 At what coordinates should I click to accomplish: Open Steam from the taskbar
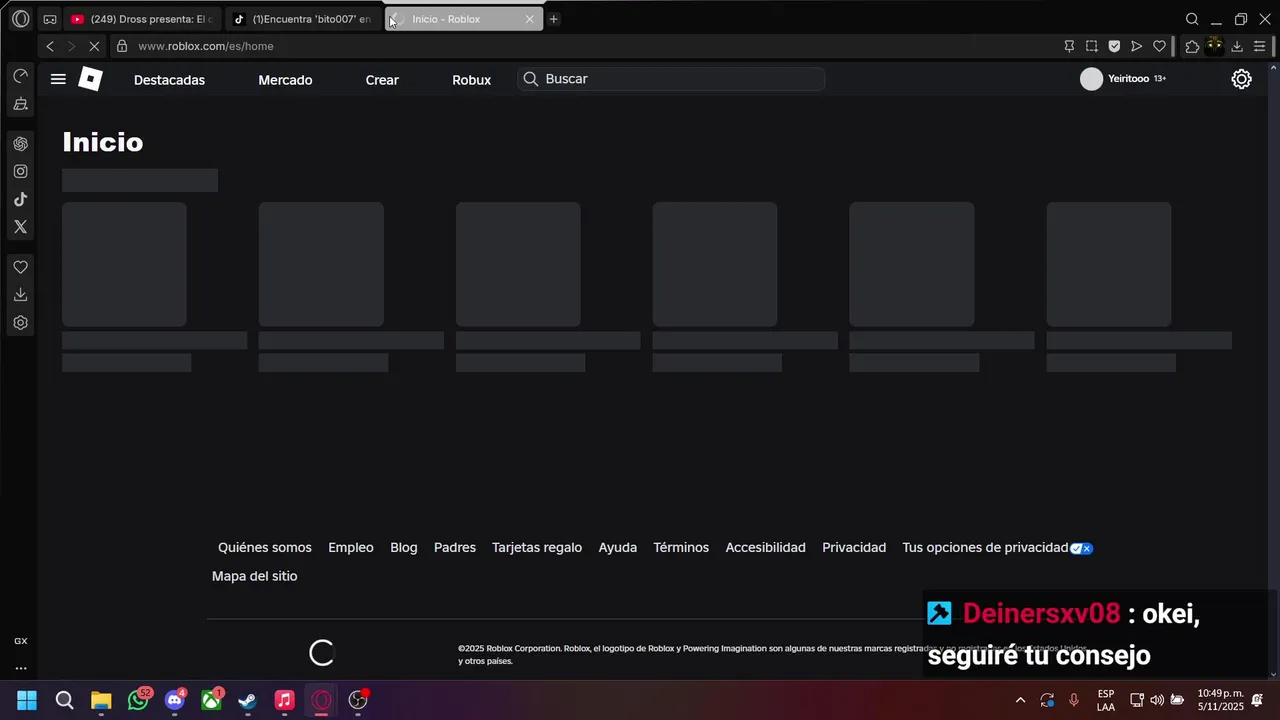tap(247, 700)
